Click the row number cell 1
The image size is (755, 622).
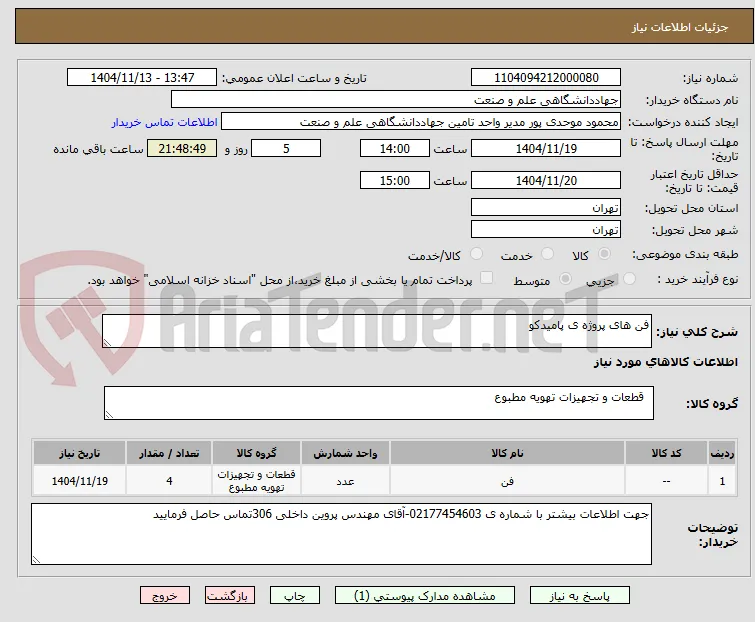pos(722,480)
